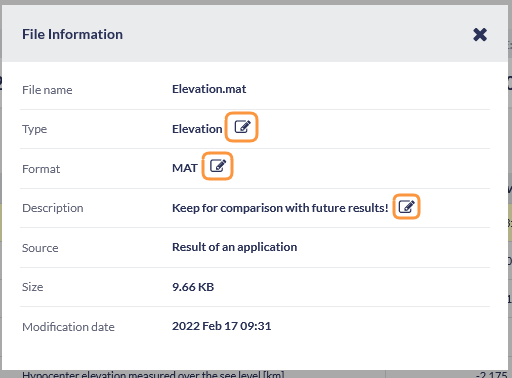Click the Description field label

[53, 208]
